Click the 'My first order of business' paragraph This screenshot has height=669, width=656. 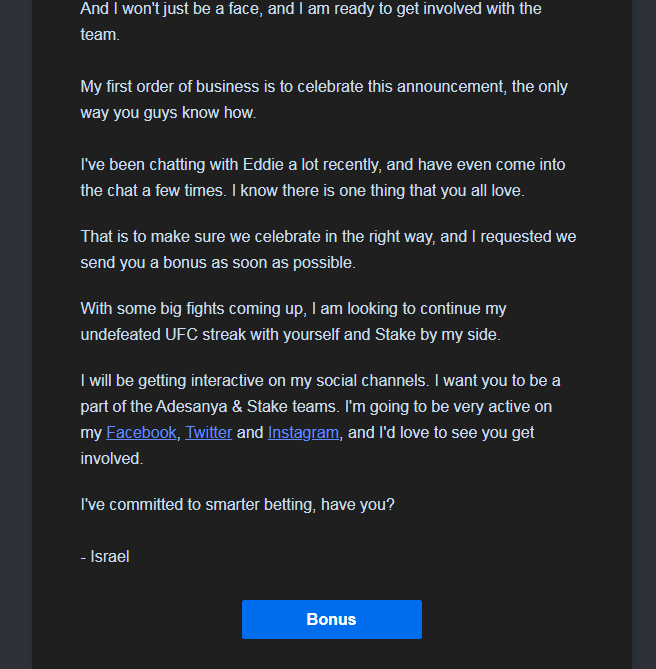pyautogui.click(x=324, y=99)
